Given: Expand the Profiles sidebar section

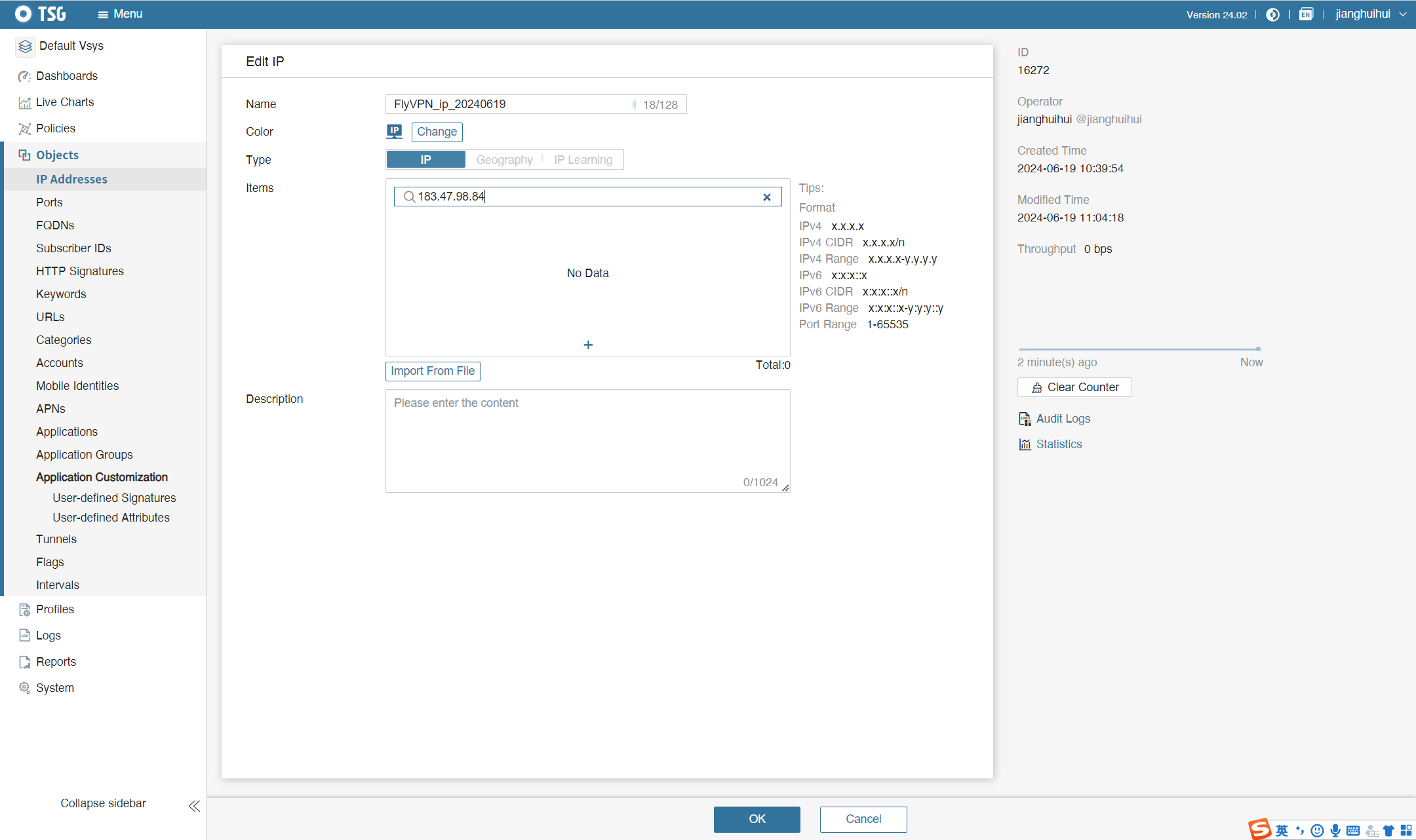Looking at the screenshot, I should [55, 609].
